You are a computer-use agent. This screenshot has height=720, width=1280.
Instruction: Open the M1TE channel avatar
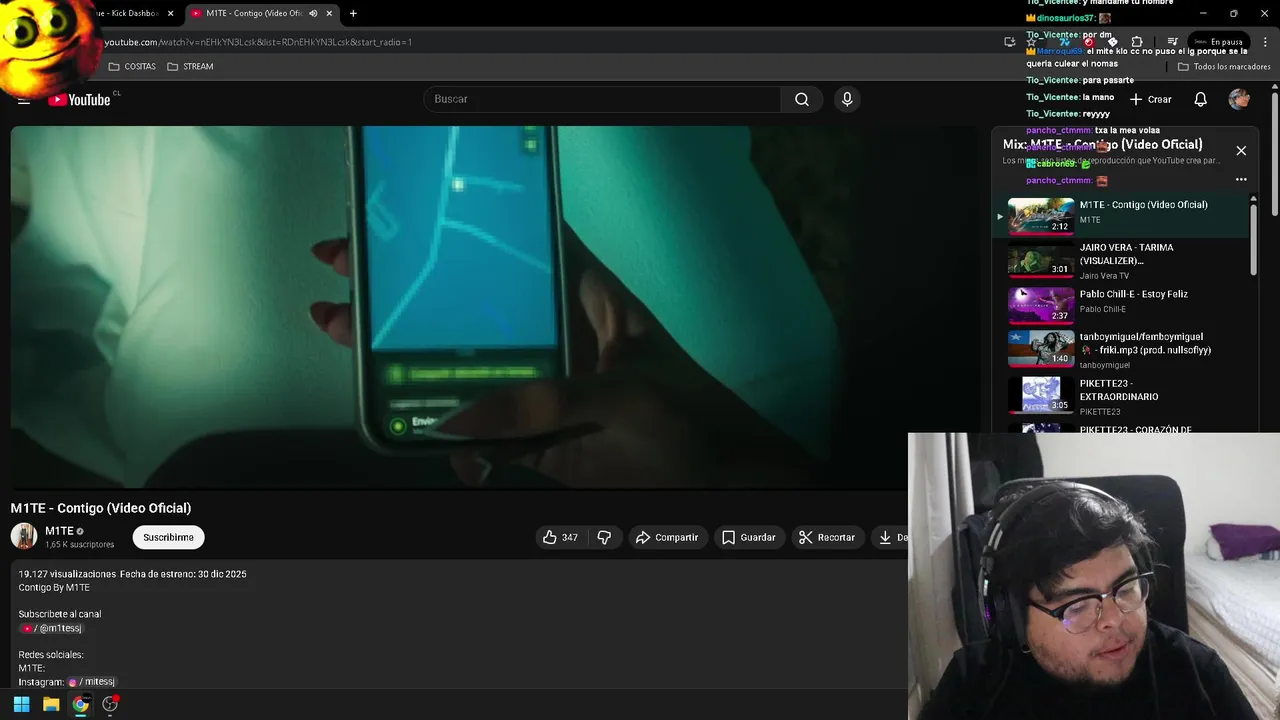coord(24,536)
